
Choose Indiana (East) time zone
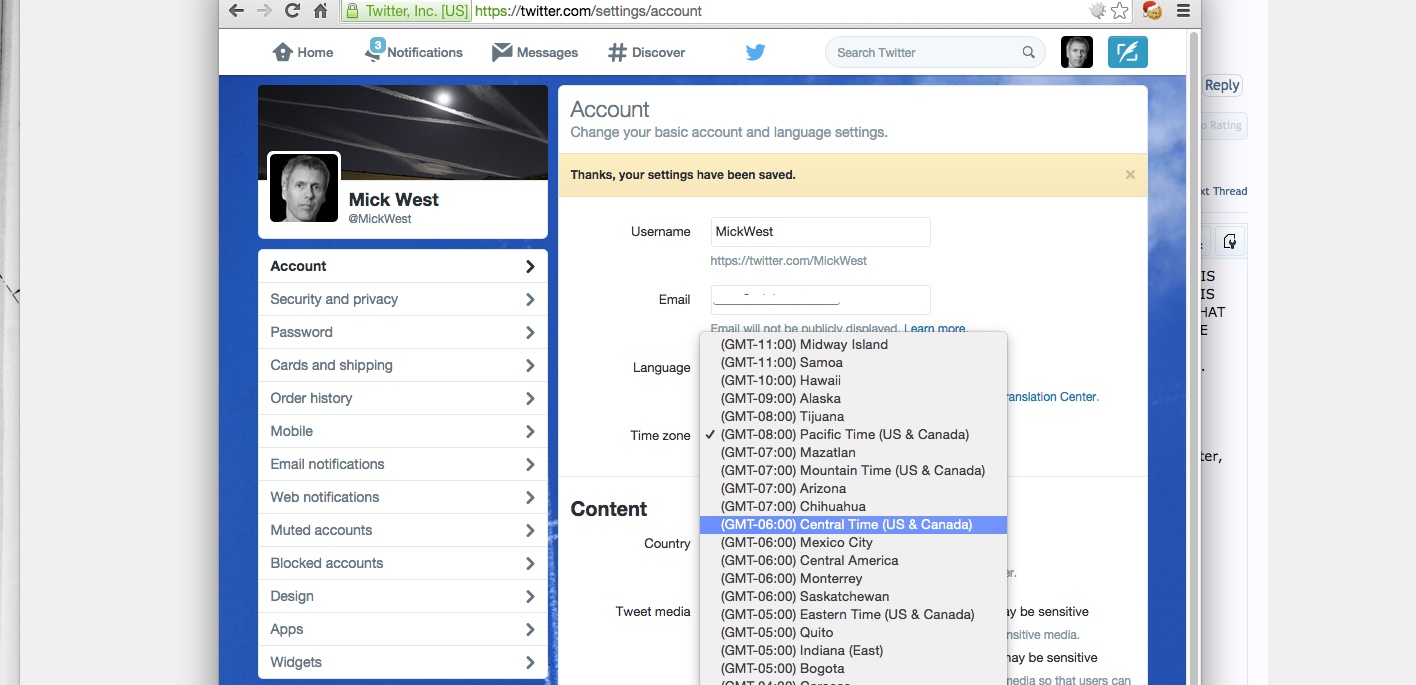click(853, 650)
